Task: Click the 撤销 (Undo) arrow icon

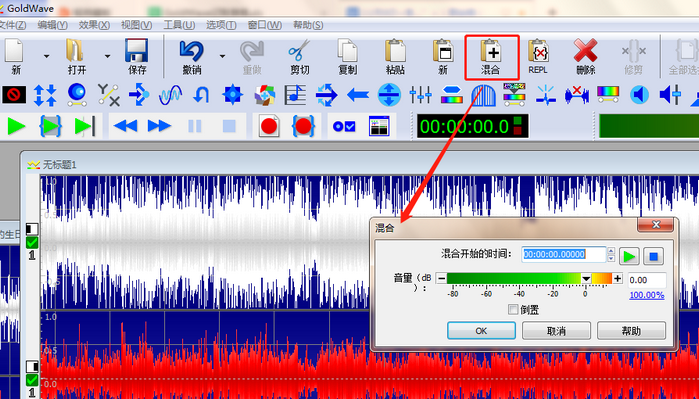Action: click(x=192, y=57)
